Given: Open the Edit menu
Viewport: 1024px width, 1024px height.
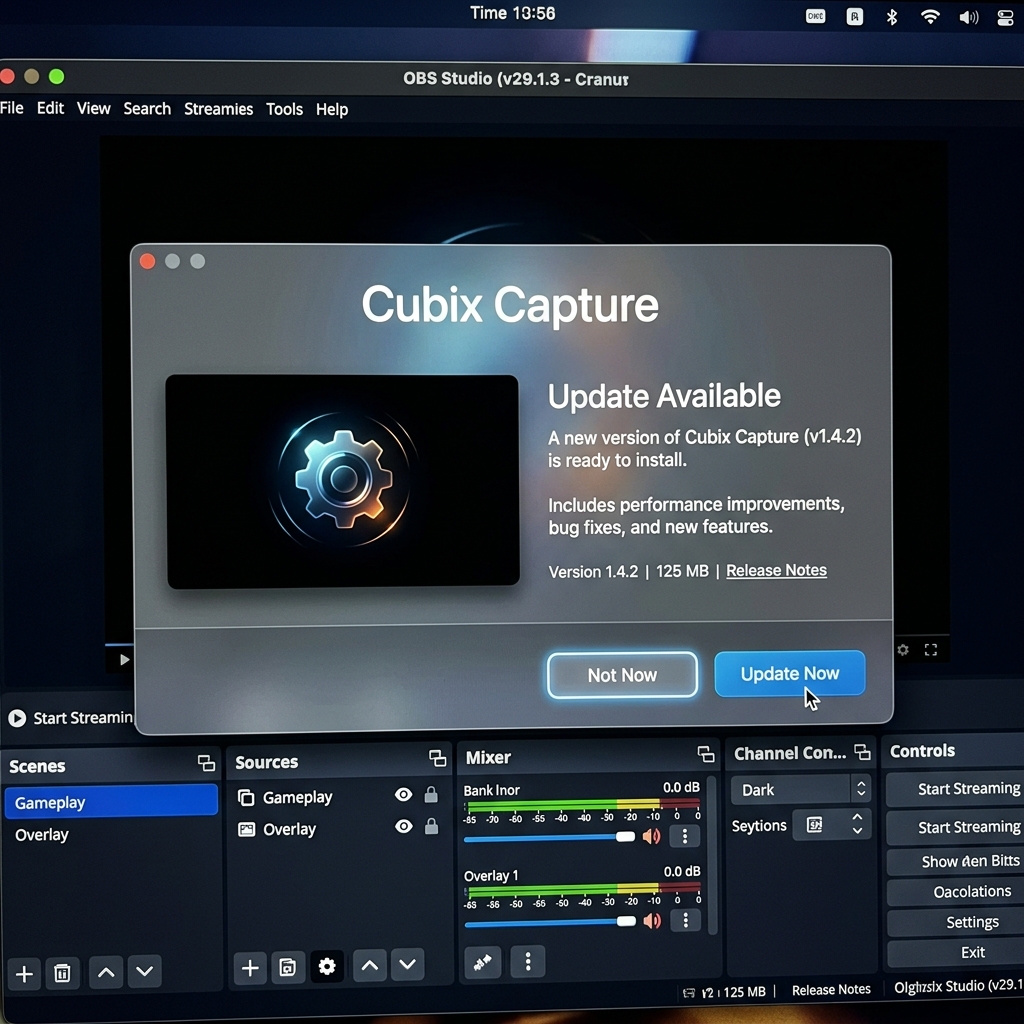Looking at the screenshot, I should 50,108.
